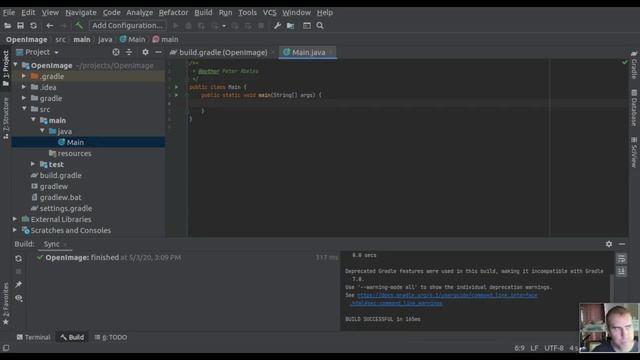Click the Save All disk icon
640x360 pixels.
pos(20,26)
